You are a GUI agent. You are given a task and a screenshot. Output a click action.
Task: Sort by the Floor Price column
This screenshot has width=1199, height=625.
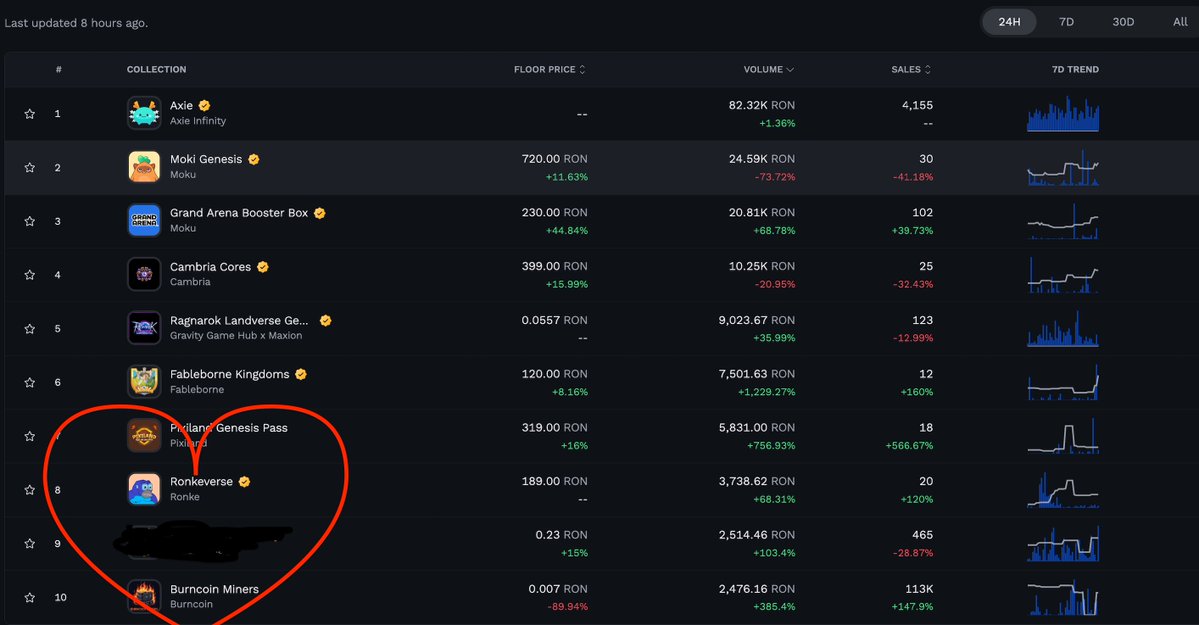[550, 70]
